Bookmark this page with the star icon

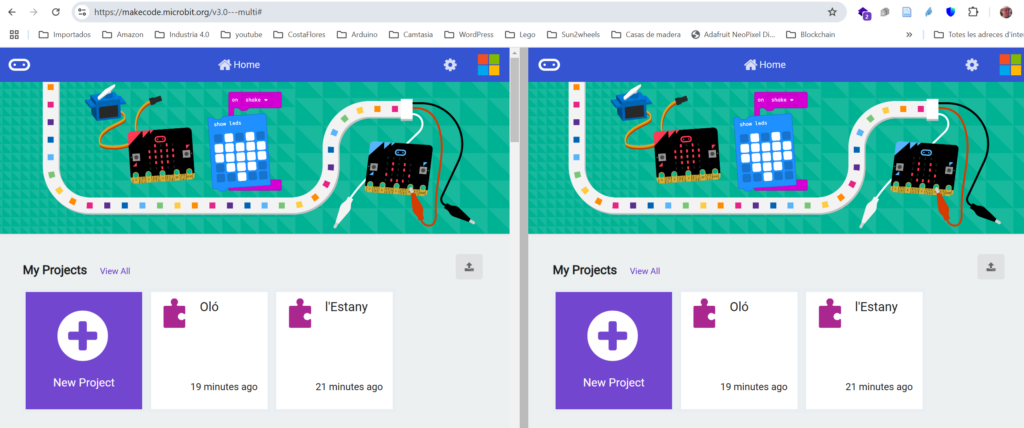coord(832,12)
